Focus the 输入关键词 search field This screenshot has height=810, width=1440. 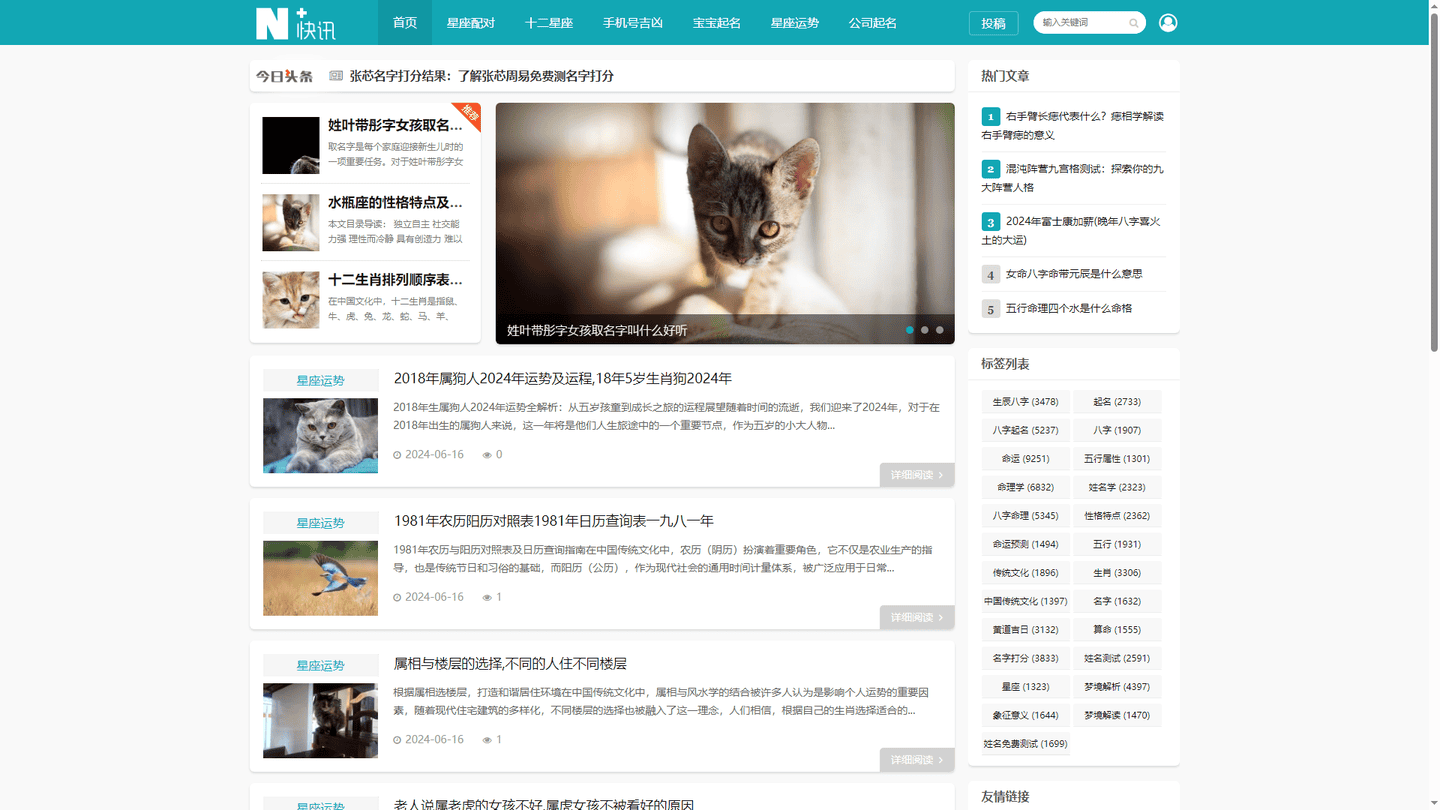(1082, 22)
